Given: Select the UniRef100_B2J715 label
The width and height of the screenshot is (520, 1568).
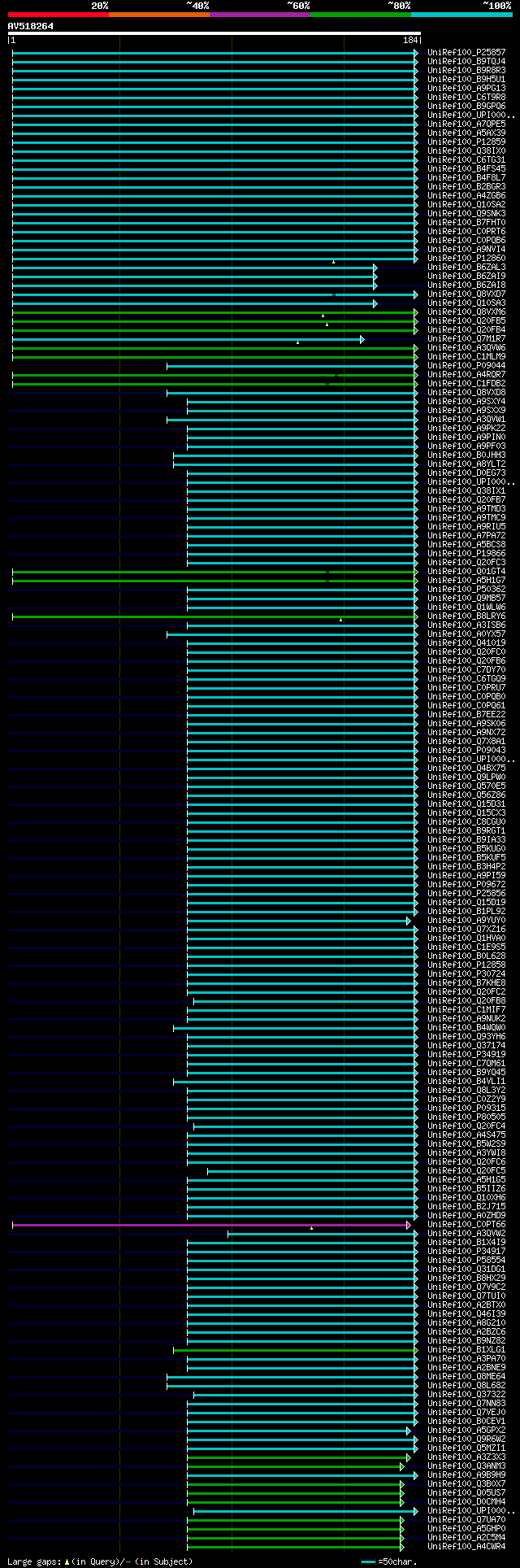Looking at the screenshot, I should pyautogui.click(x=466, y=1207).
